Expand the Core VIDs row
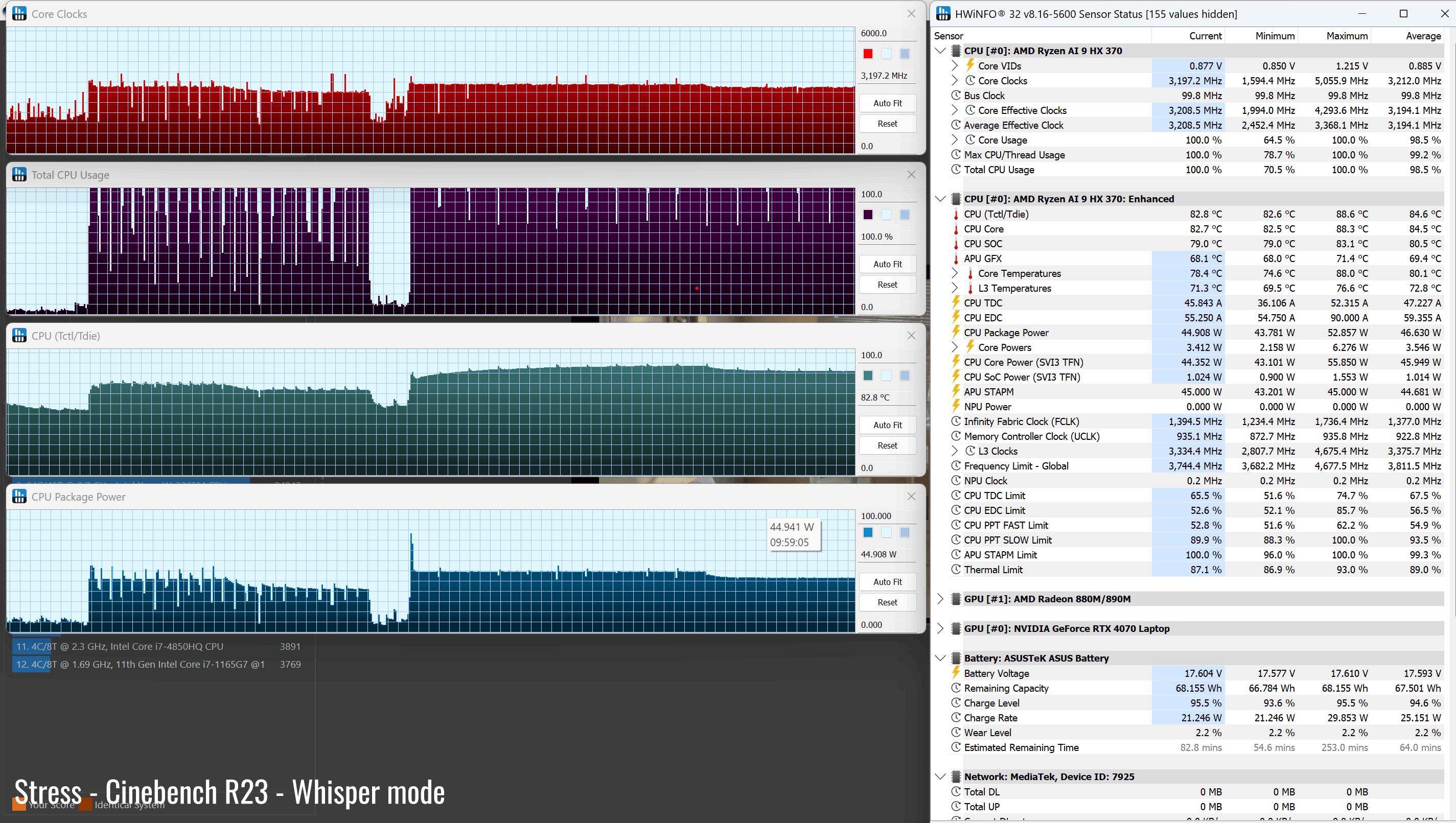1456x823 pixels. coord(955,65)
